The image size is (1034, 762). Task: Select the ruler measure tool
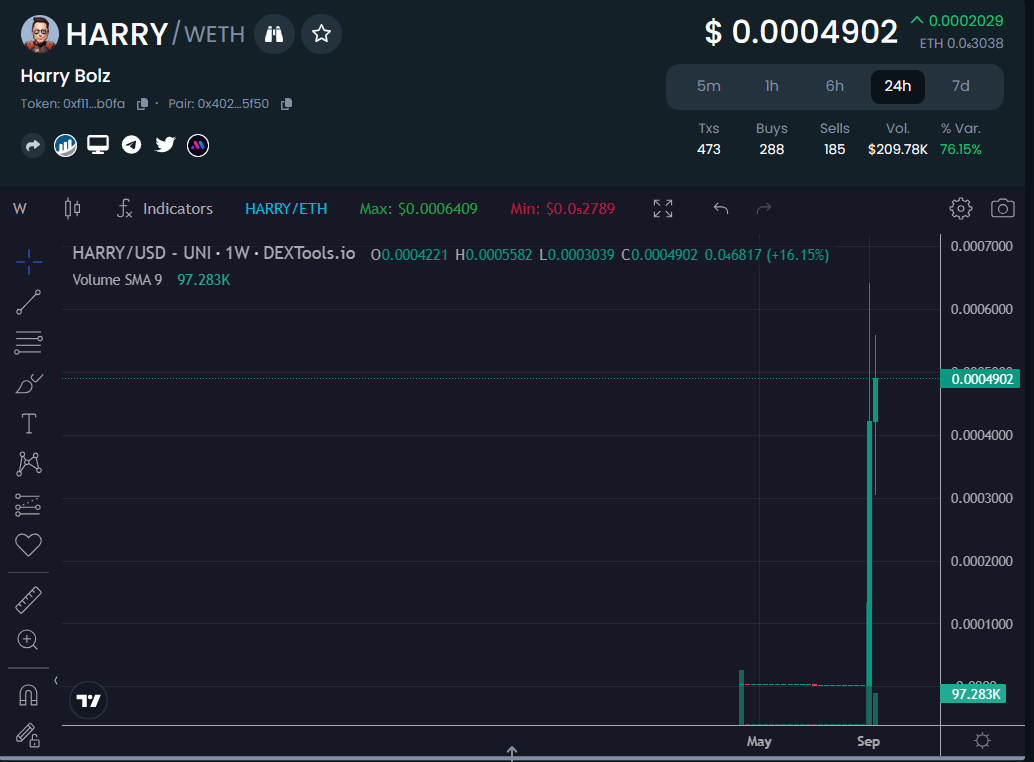[x=28, y=598]
